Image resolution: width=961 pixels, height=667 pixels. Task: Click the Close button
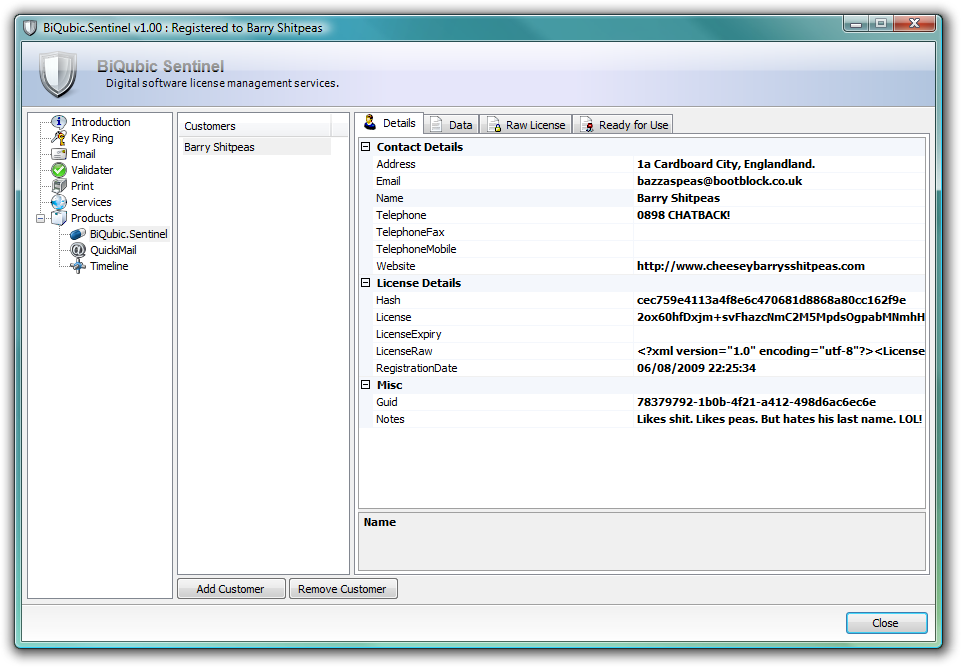[885, 622]
